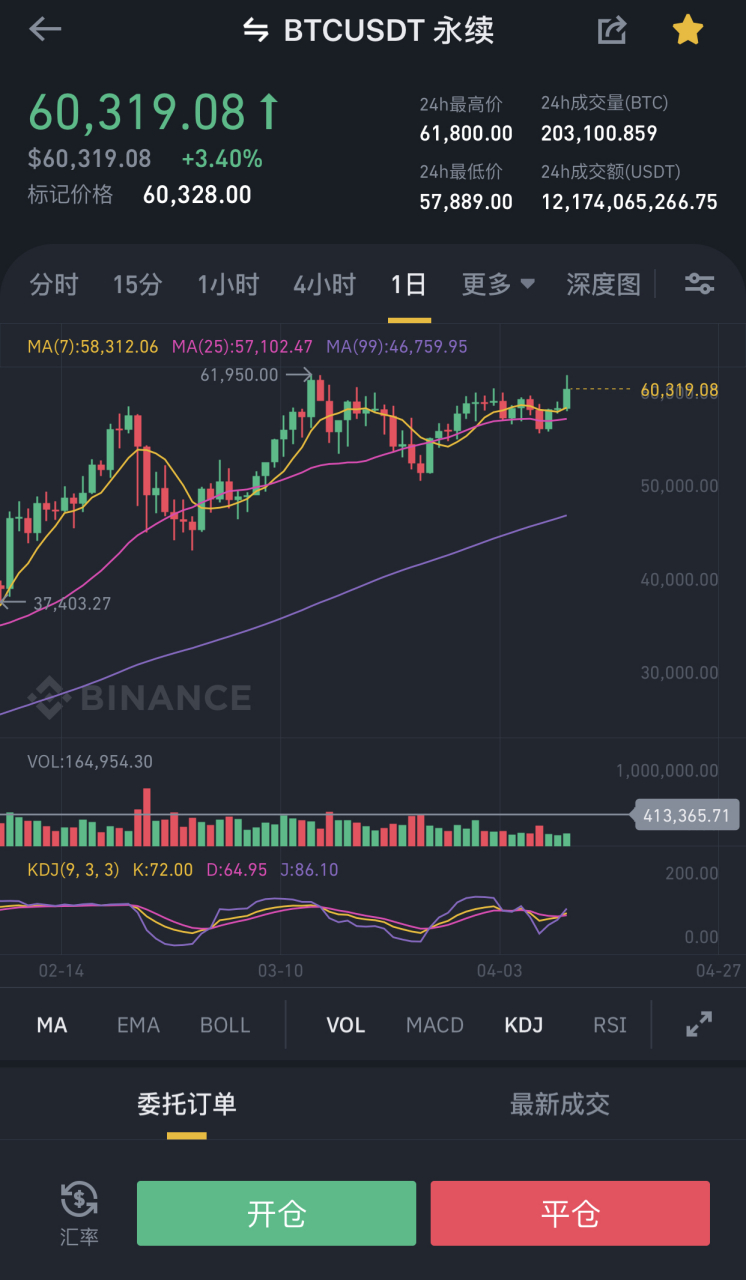The width and height of the screenshot is (746, 1280).
Task: Tap the 标记价格 value 60,328.00
Action: (197, 195)
